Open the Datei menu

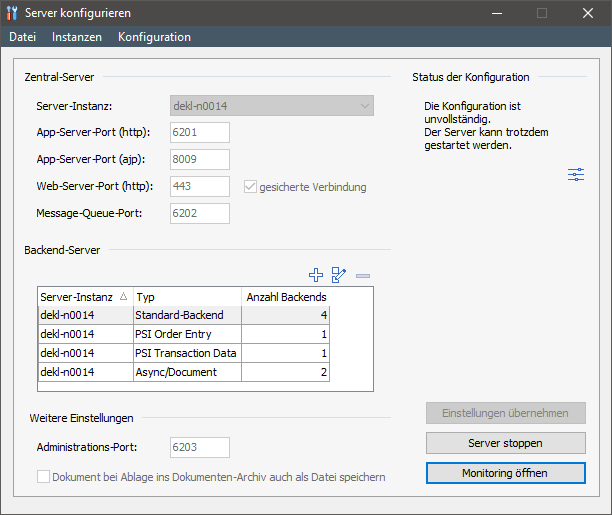[x=23, y=37]
